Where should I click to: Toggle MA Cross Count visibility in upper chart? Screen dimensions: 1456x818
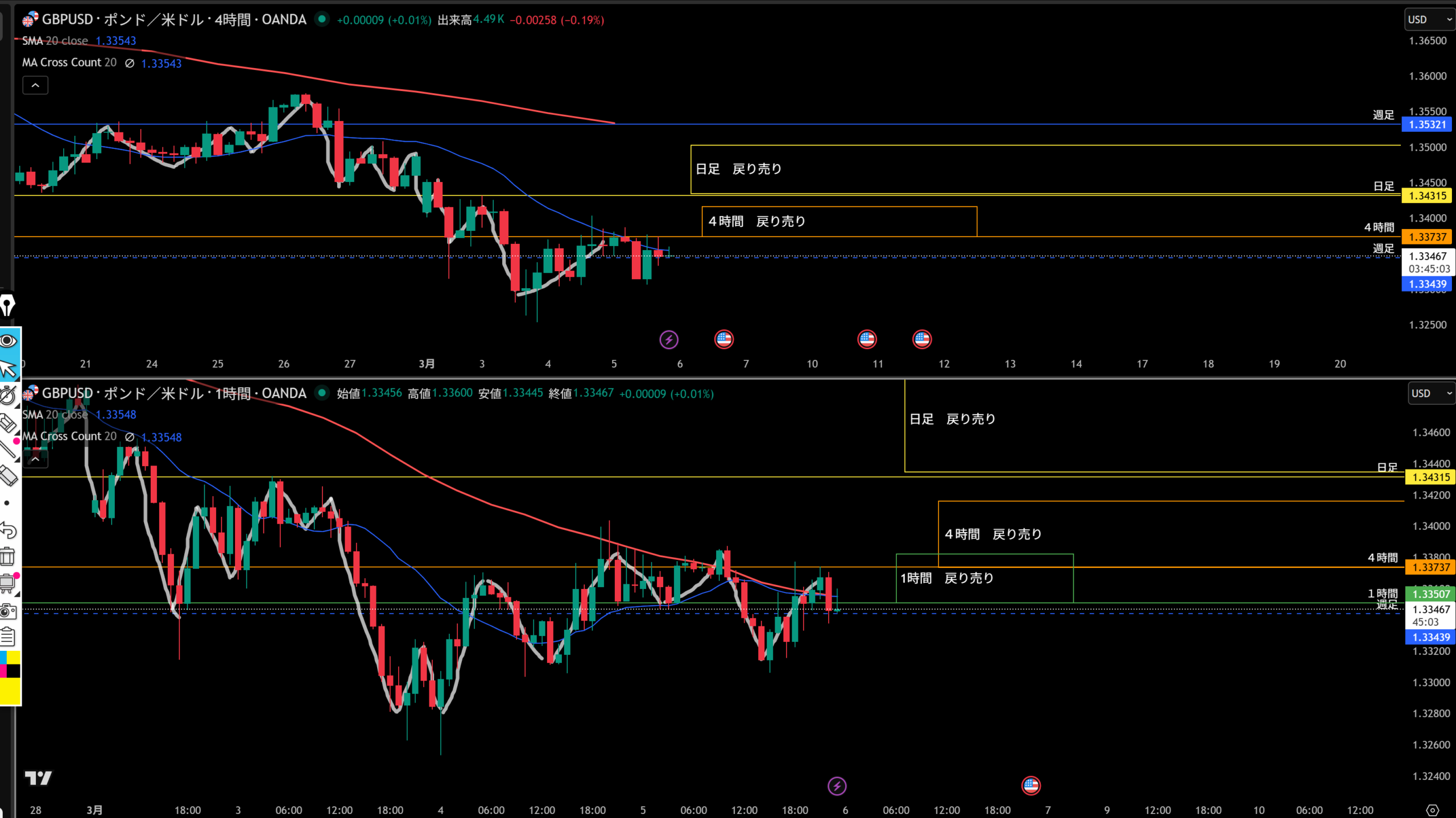click(130, 63)
